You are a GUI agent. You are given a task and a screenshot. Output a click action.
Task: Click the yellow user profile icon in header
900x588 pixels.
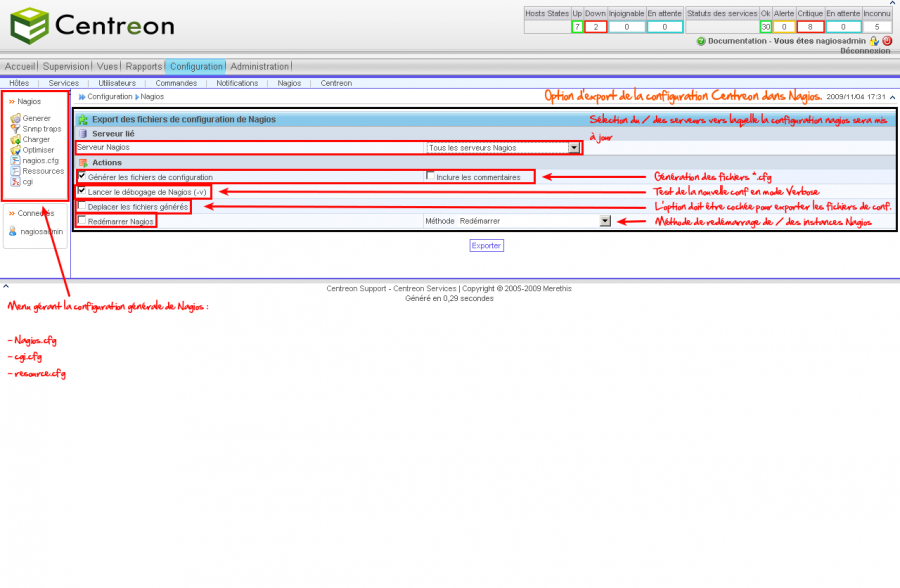coord(874,41)
